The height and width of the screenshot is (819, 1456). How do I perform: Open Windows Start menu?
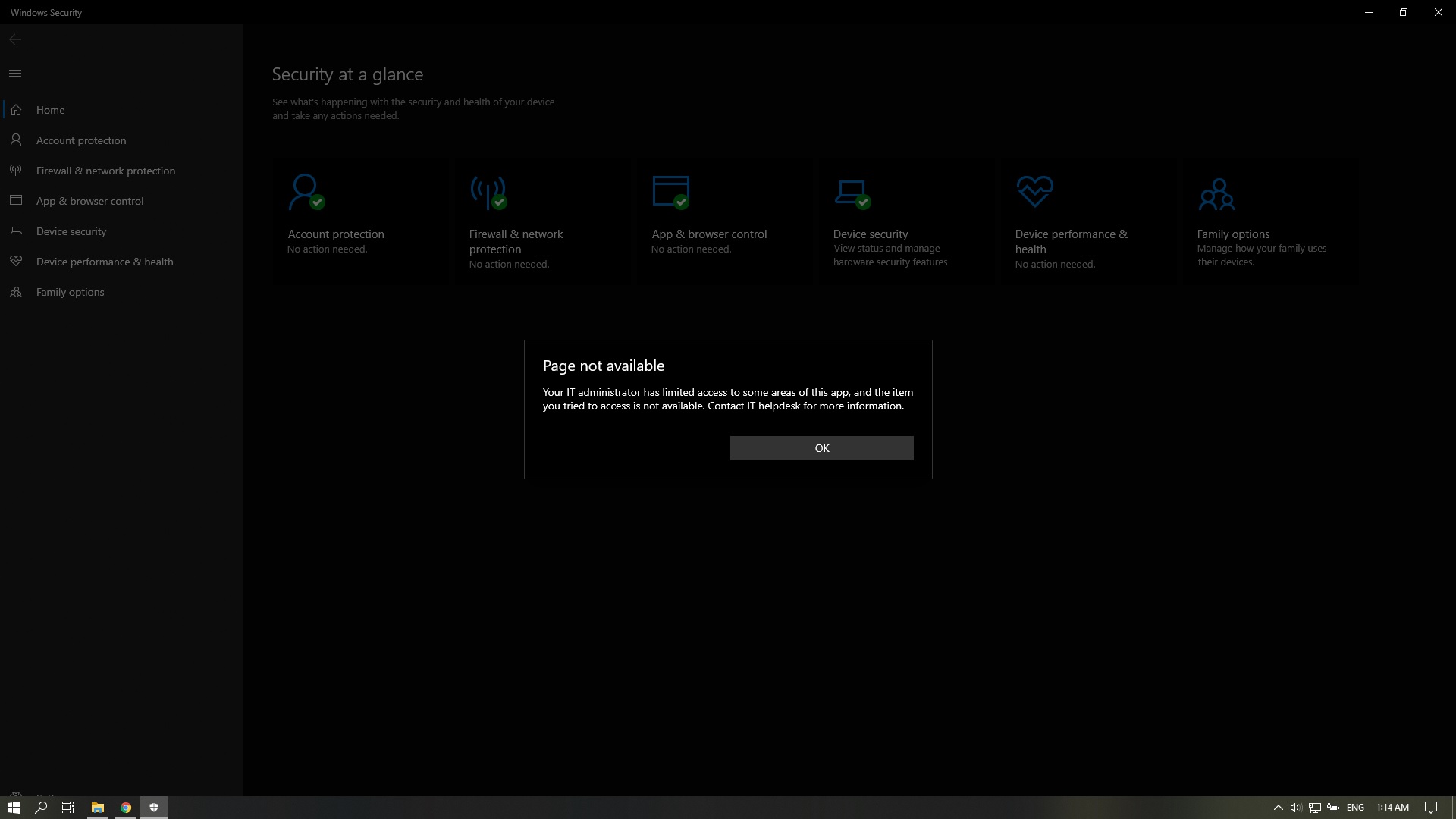point(14,808)
